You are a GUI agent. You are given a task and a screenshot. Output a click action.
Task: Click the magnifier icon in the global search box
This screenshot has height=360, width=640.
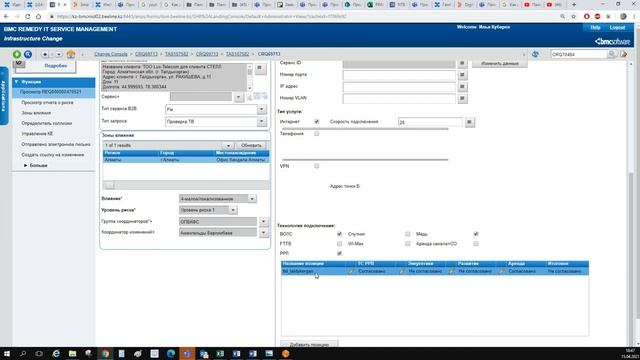(611, 54)
